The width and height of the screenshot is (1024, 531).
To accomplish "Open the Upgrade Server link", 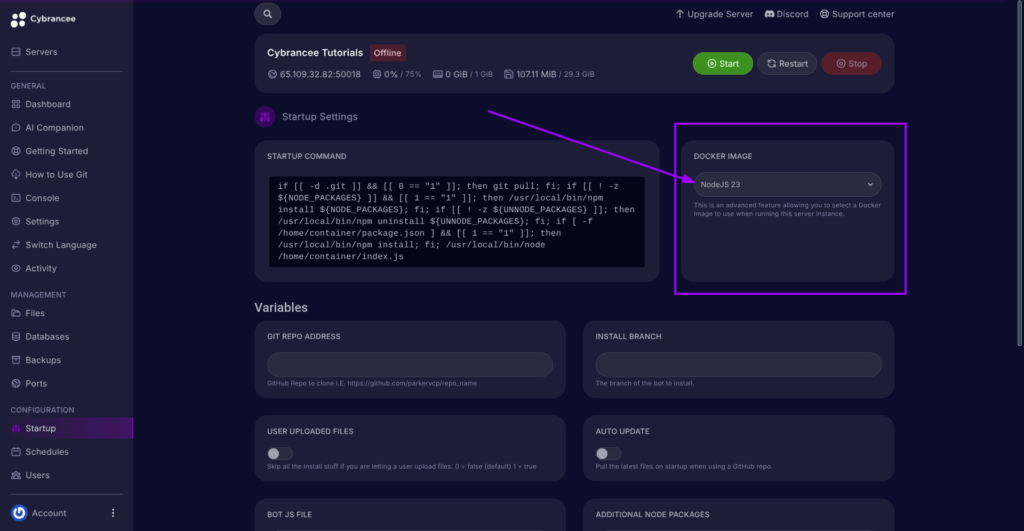I will pos(714,14).
